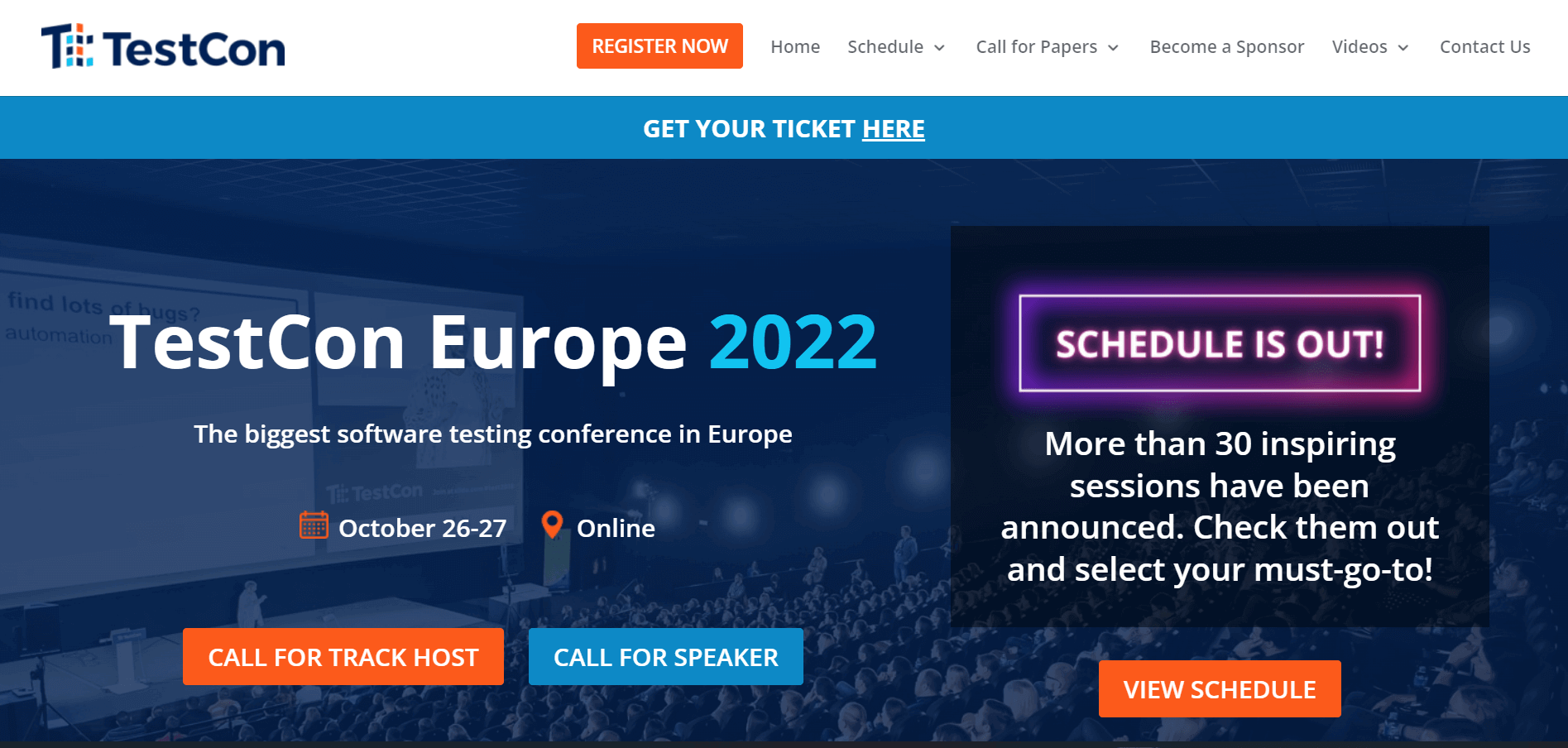Screen dimensions: 1568x748
Task: Click the TestCon logo
Action: click(163, 47)
